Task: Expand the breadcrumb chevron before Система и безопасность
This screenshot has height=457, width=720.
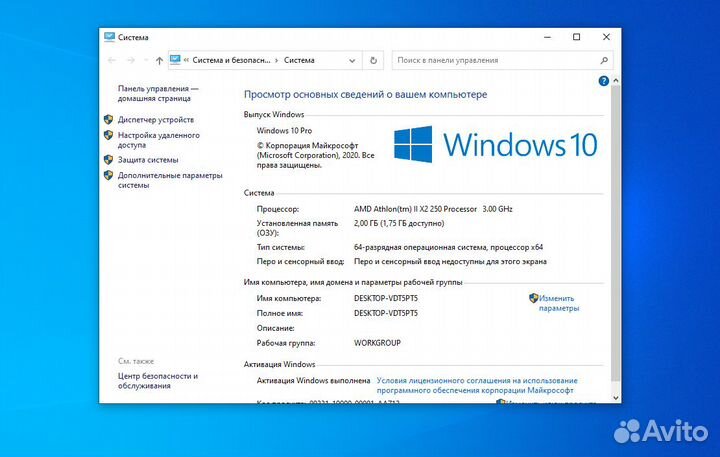Action: 187,60
